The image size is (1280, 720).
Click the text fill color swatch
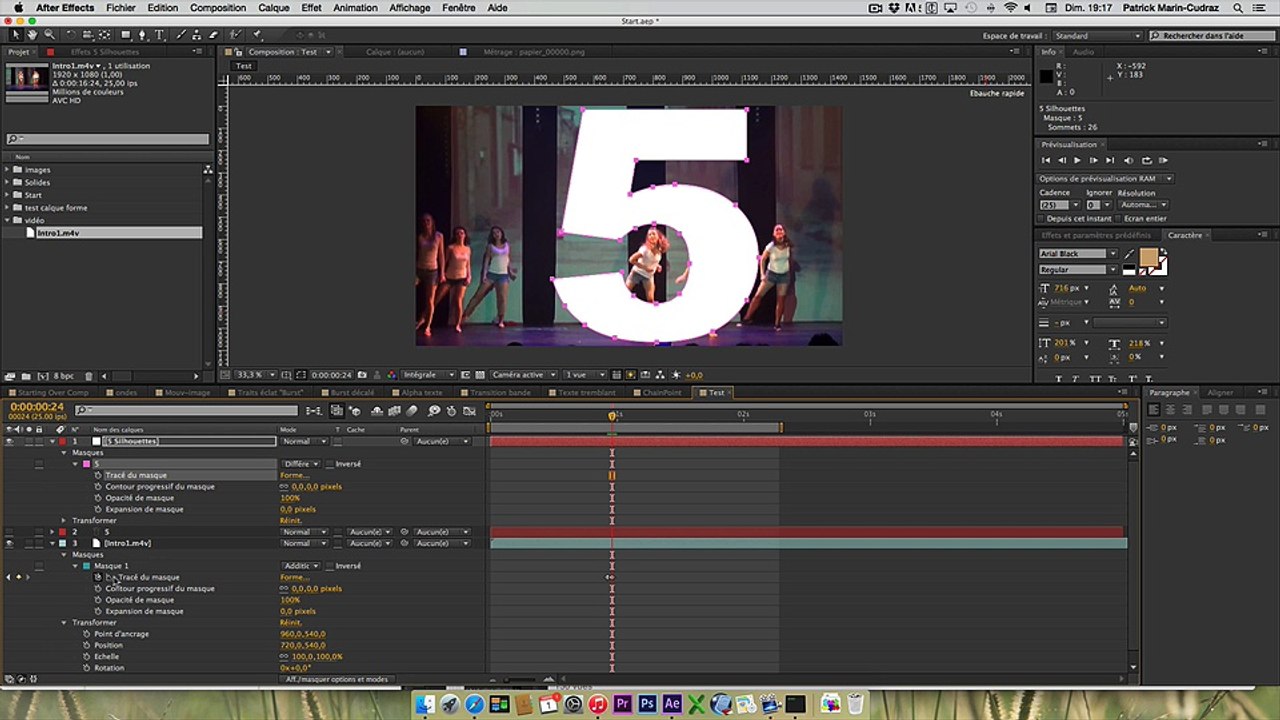point(1148,259)
